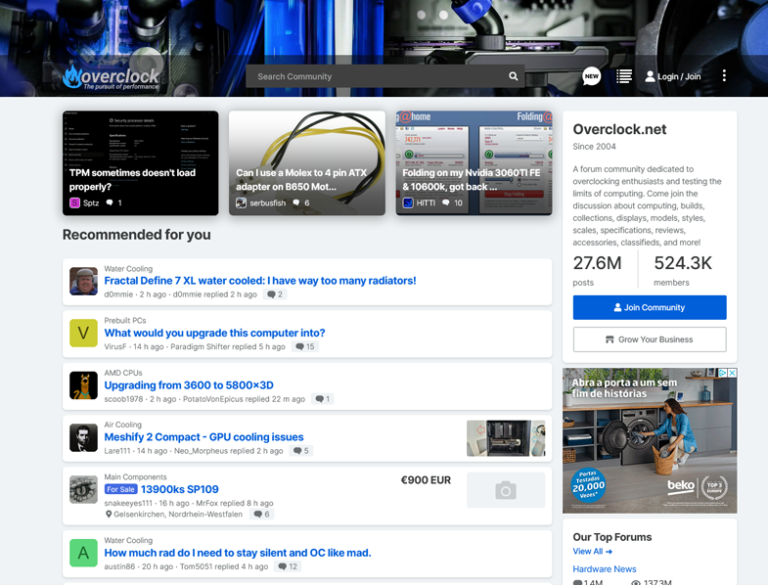Open the three-dot more options menu
768x585 pixels.
click(x=724, y=76)
